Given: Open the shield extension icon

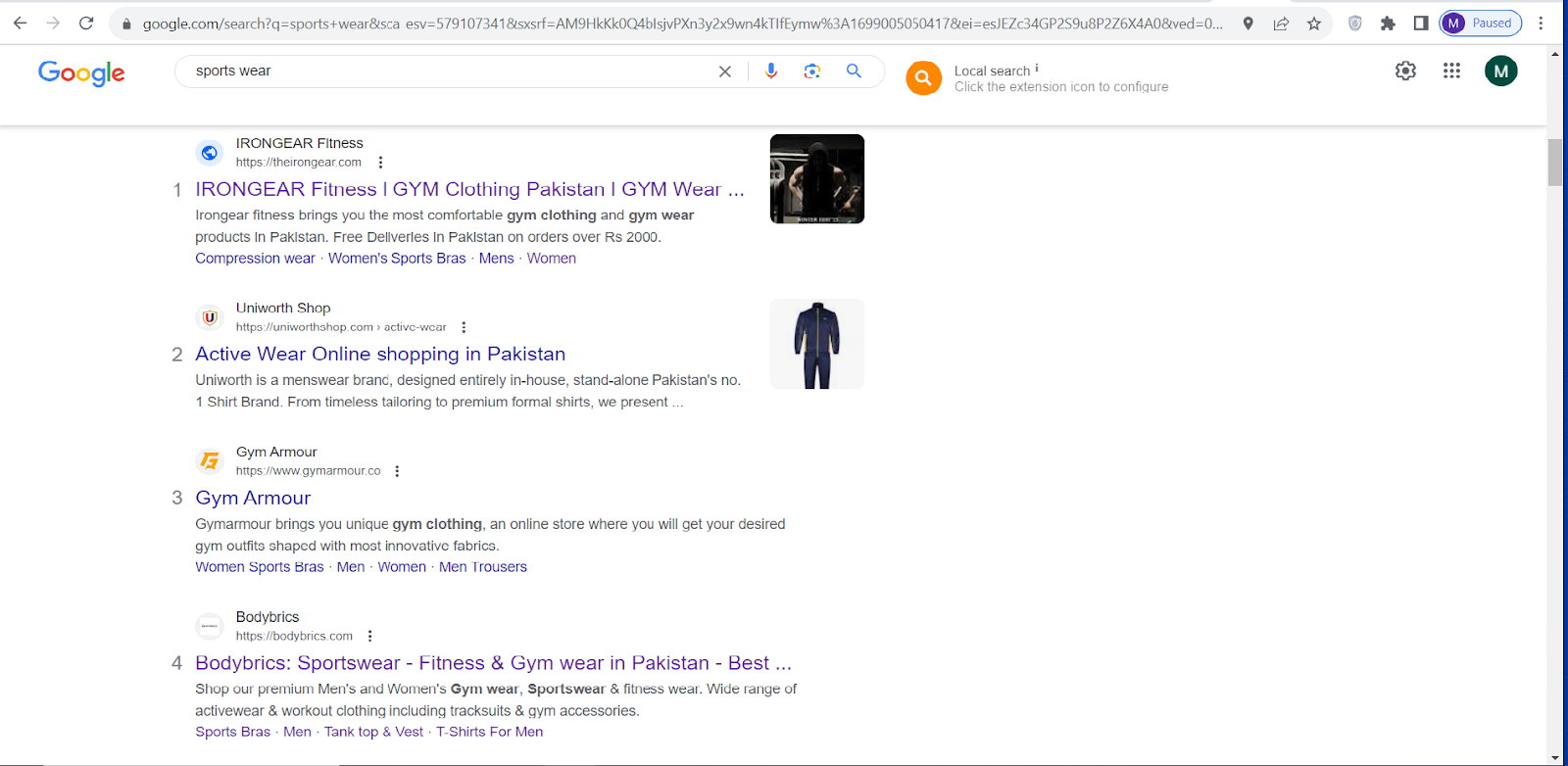Looking at the screenshot, I should (1355, 24).
